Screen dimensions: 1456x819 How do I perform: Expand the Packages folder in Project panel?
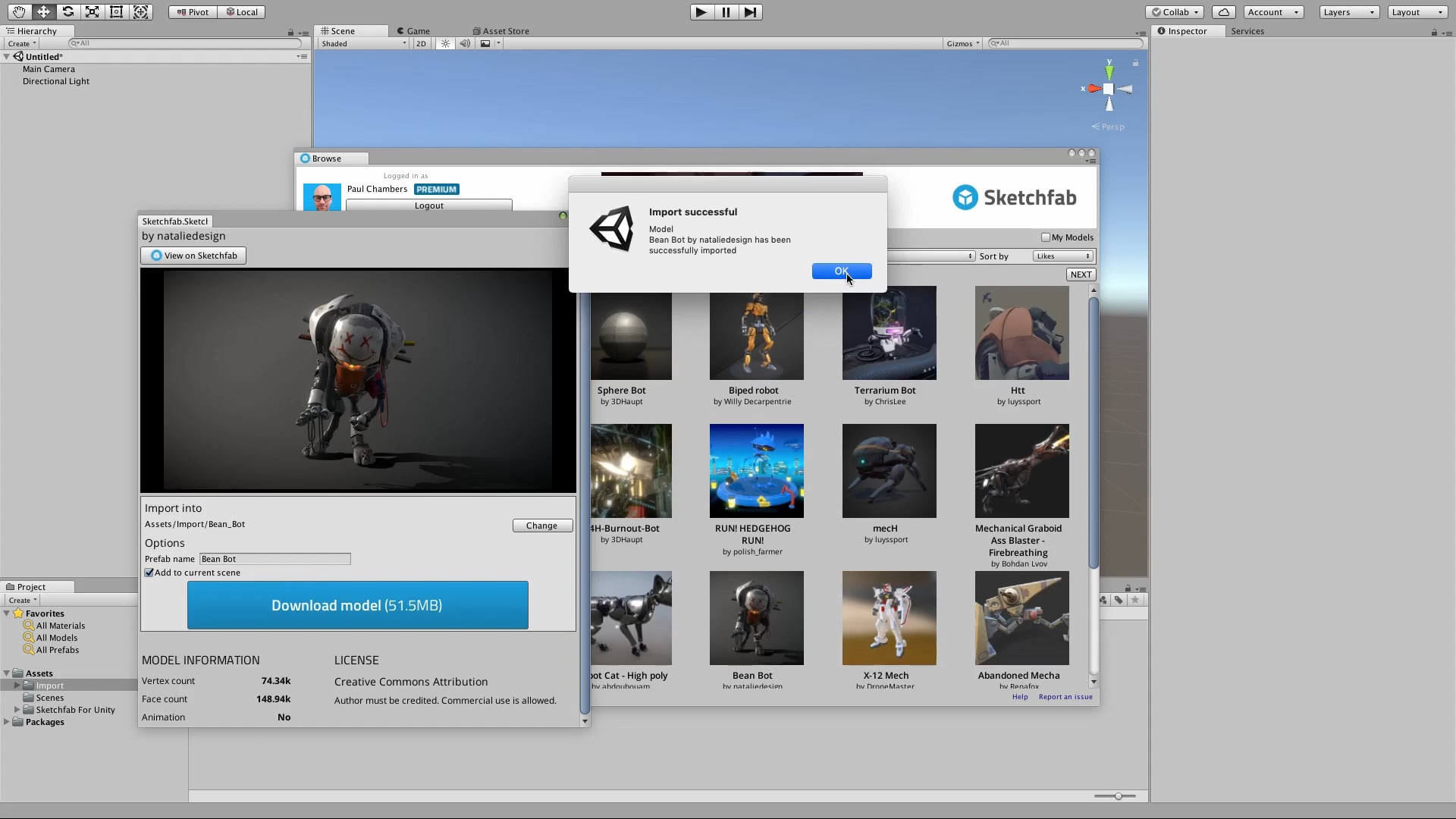8,721
